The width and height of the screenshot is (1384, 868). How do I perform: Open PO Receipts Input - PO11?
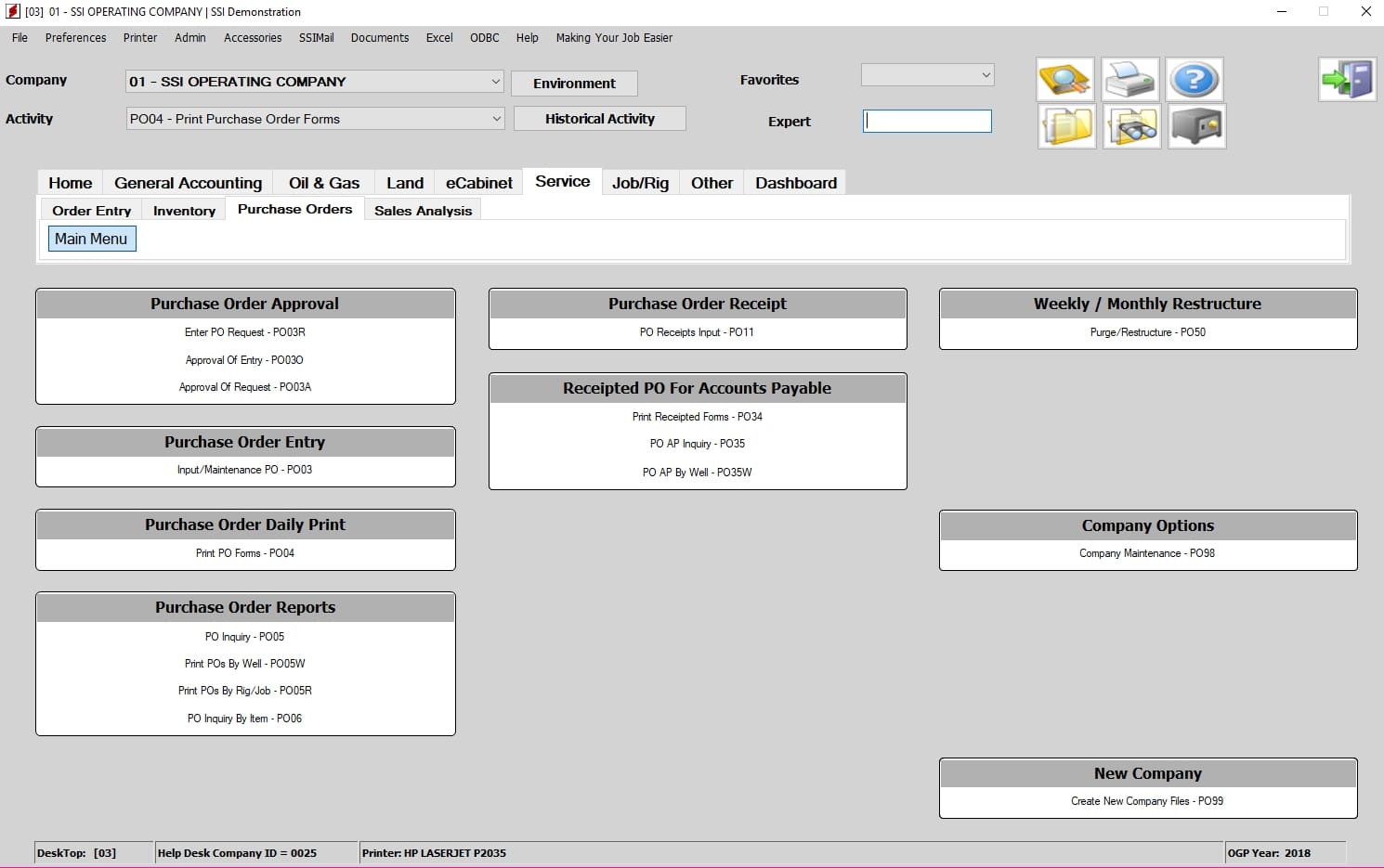tap(697, 332)
